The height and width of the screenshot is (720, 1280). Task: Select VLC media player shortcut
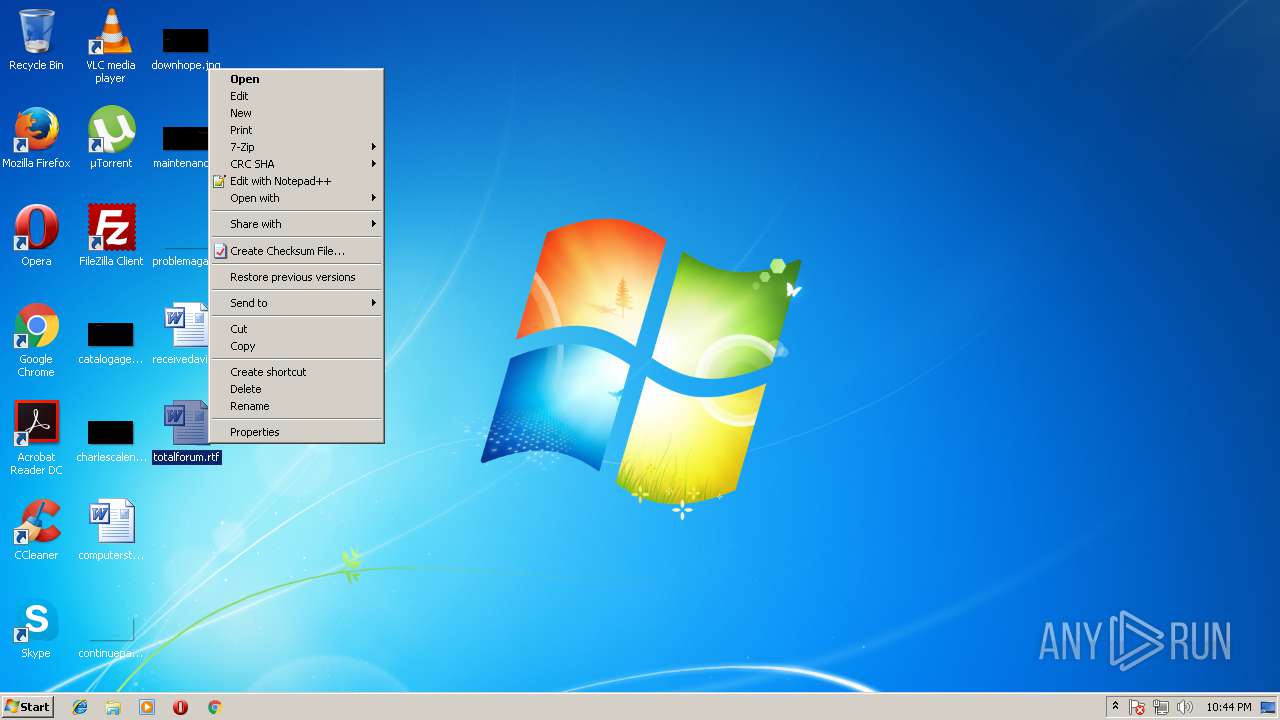point(110,46)
